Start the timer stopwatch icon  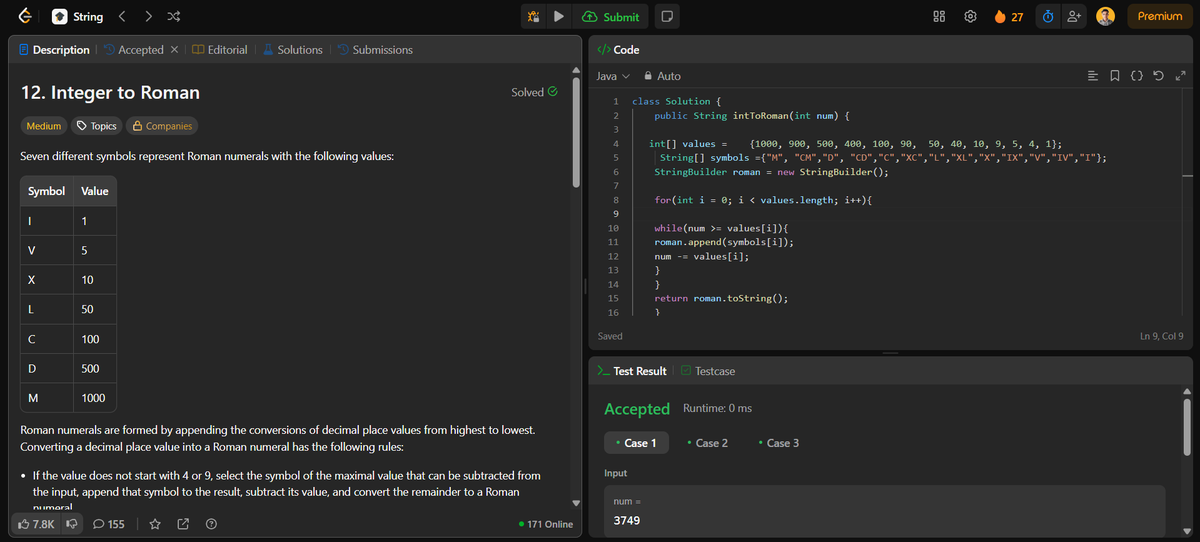click(x=1047, y=16)
